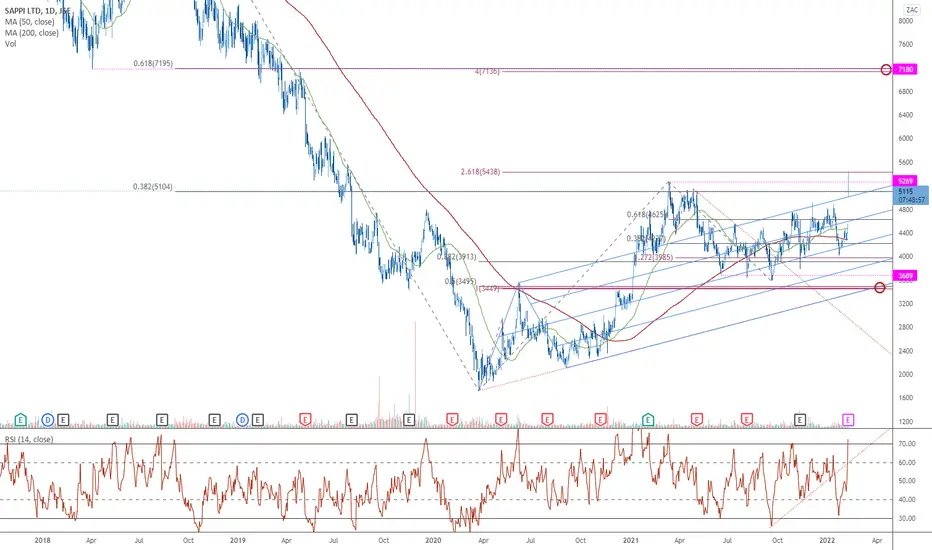This screenshot has width=932, height=550.
Task: Select the blue current price 5115 label
Action: pos(911,196)
